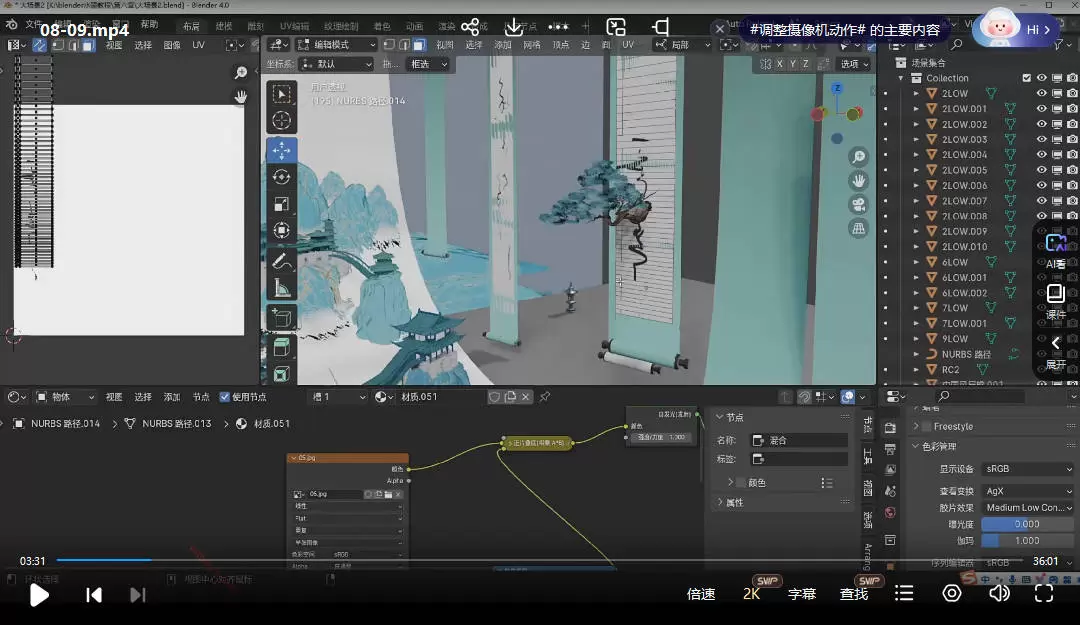This screenshot has height=625, width=1080.
Task: Open the Look Medium Low Contrast dropdown
Action: [1028, 508]
